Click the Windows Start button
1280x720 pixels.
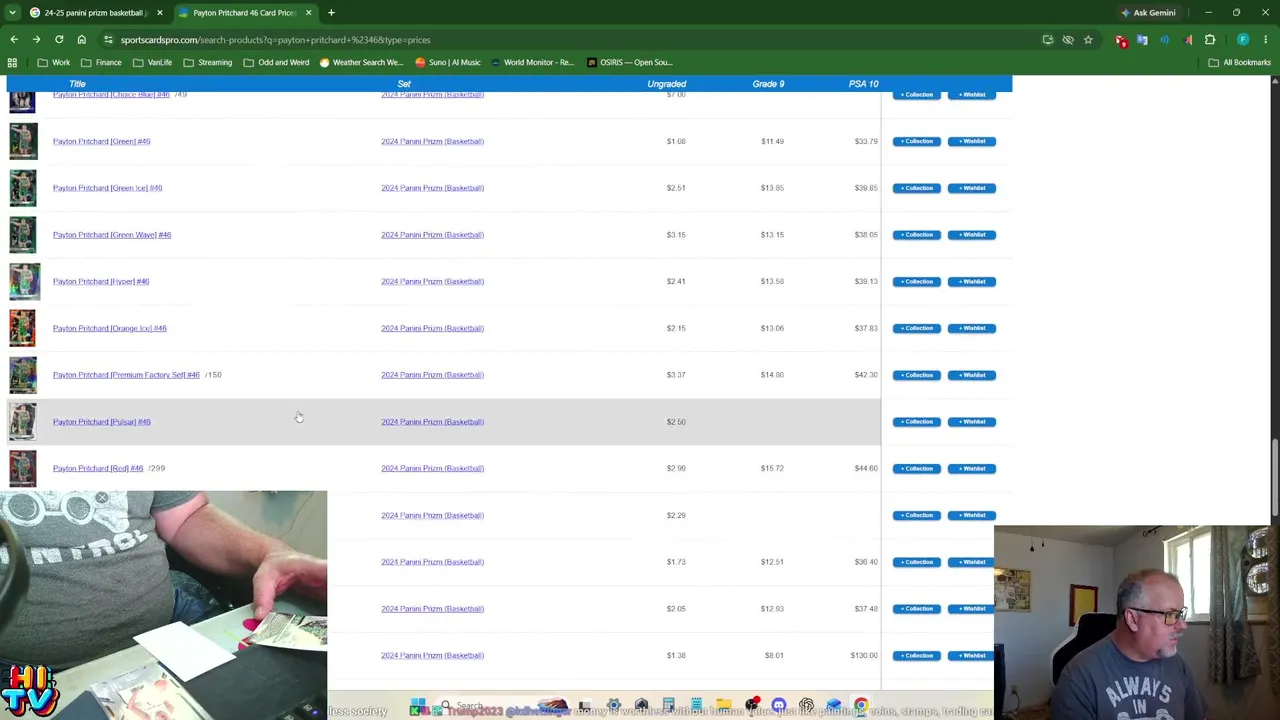click(x=418, y=706)
